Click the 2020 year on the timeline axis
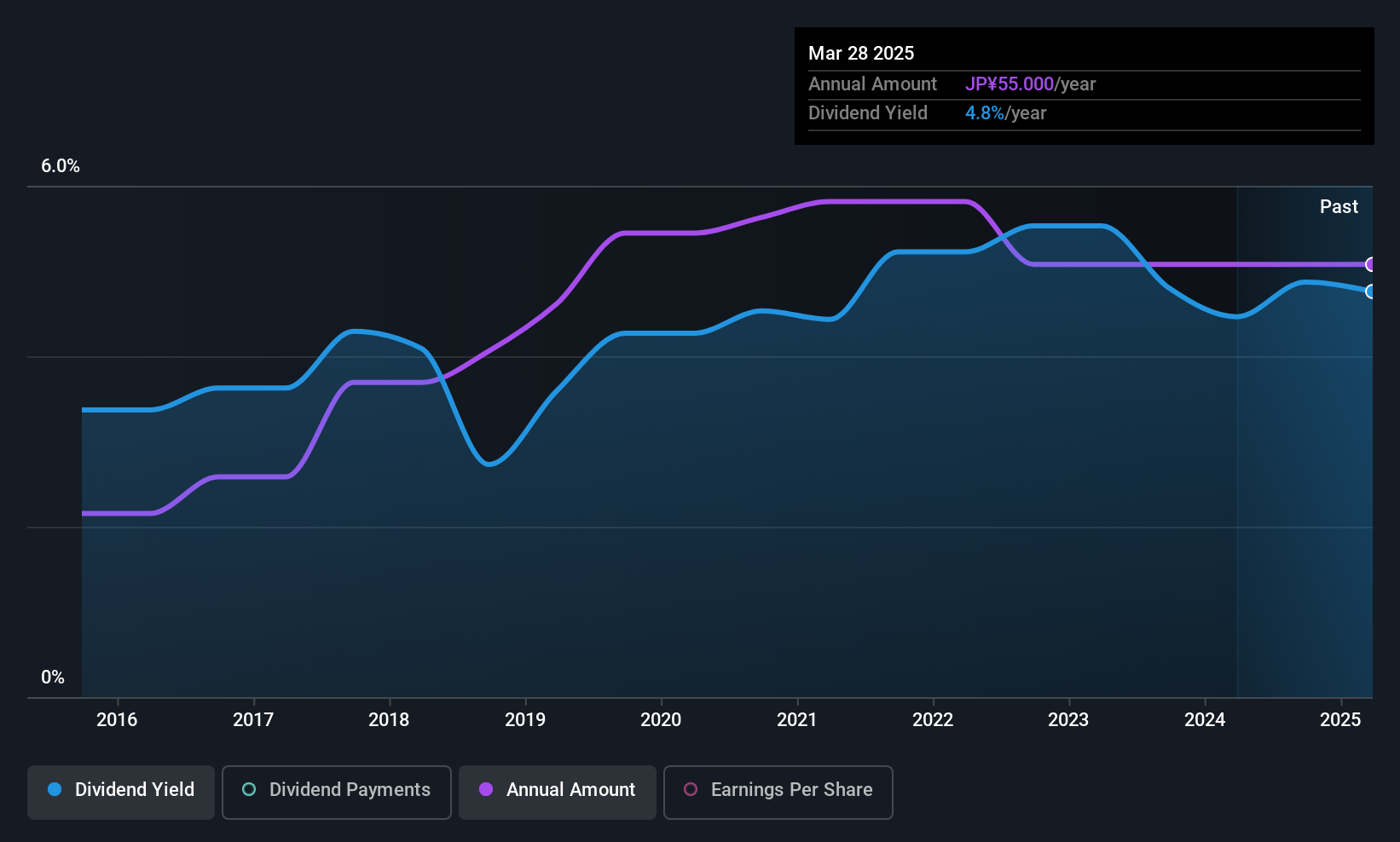Screen dimensions: 1400x842 [x=661, y=720]
